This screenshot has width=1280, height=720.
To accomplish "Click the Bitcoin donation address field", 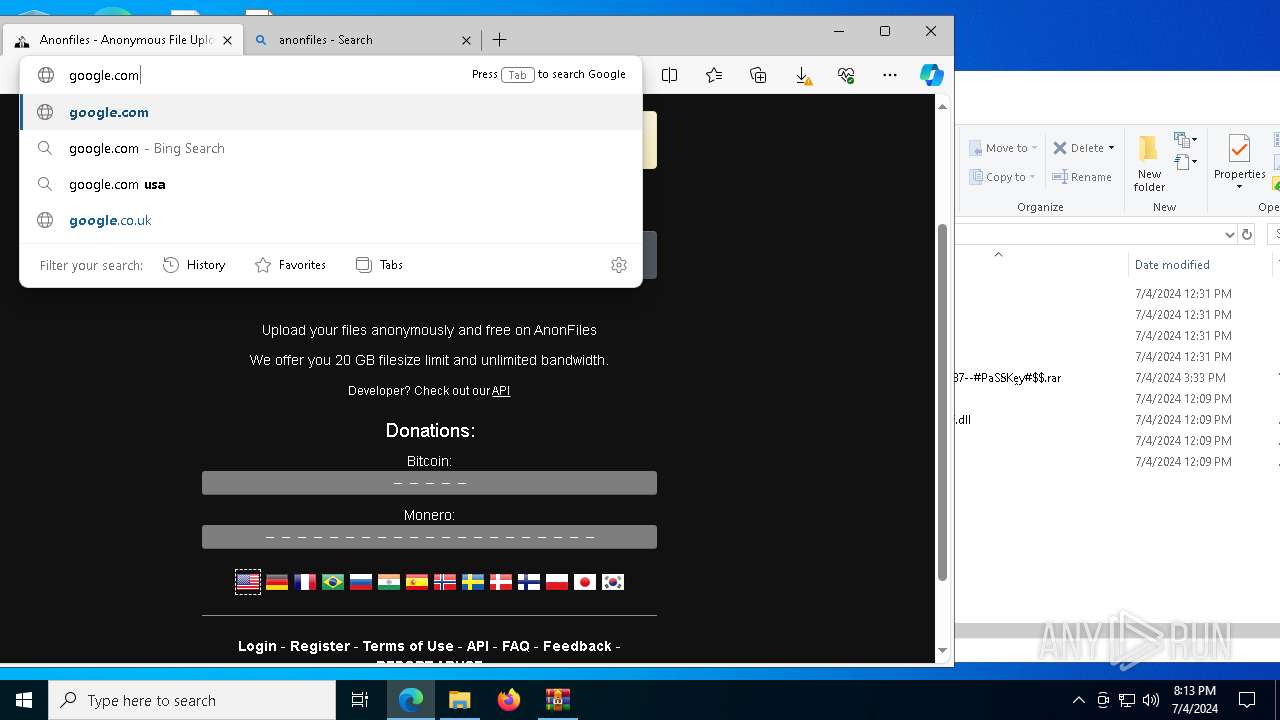I will coord(429,483).
